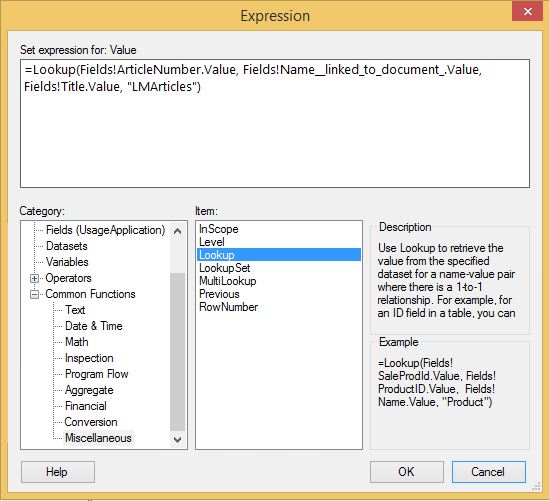Select RowNumber in the Item list
549x501 pixels.
[x=228, y=307]
